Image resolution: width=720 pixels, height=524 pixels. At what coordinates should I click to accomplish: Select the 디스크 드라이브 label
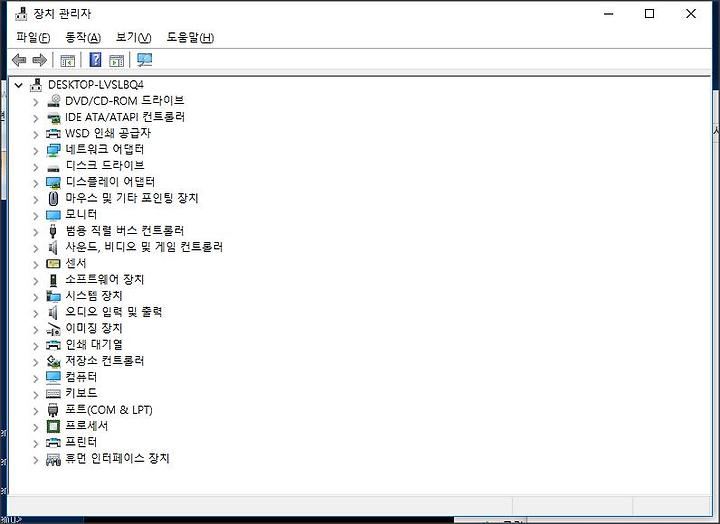[105, 165]
